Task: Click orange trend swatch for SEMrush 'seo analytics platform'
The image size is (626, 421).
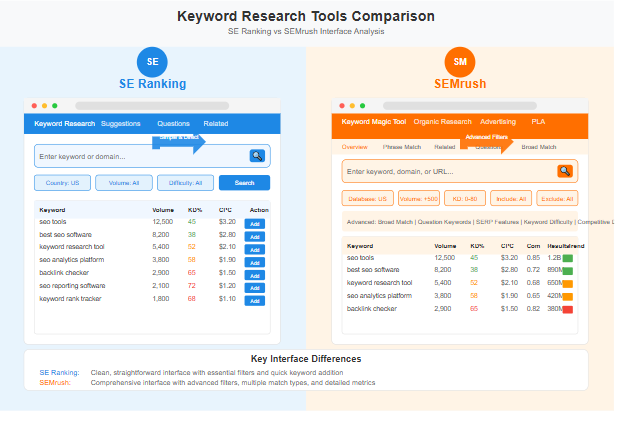Action: tap(568, 296)
